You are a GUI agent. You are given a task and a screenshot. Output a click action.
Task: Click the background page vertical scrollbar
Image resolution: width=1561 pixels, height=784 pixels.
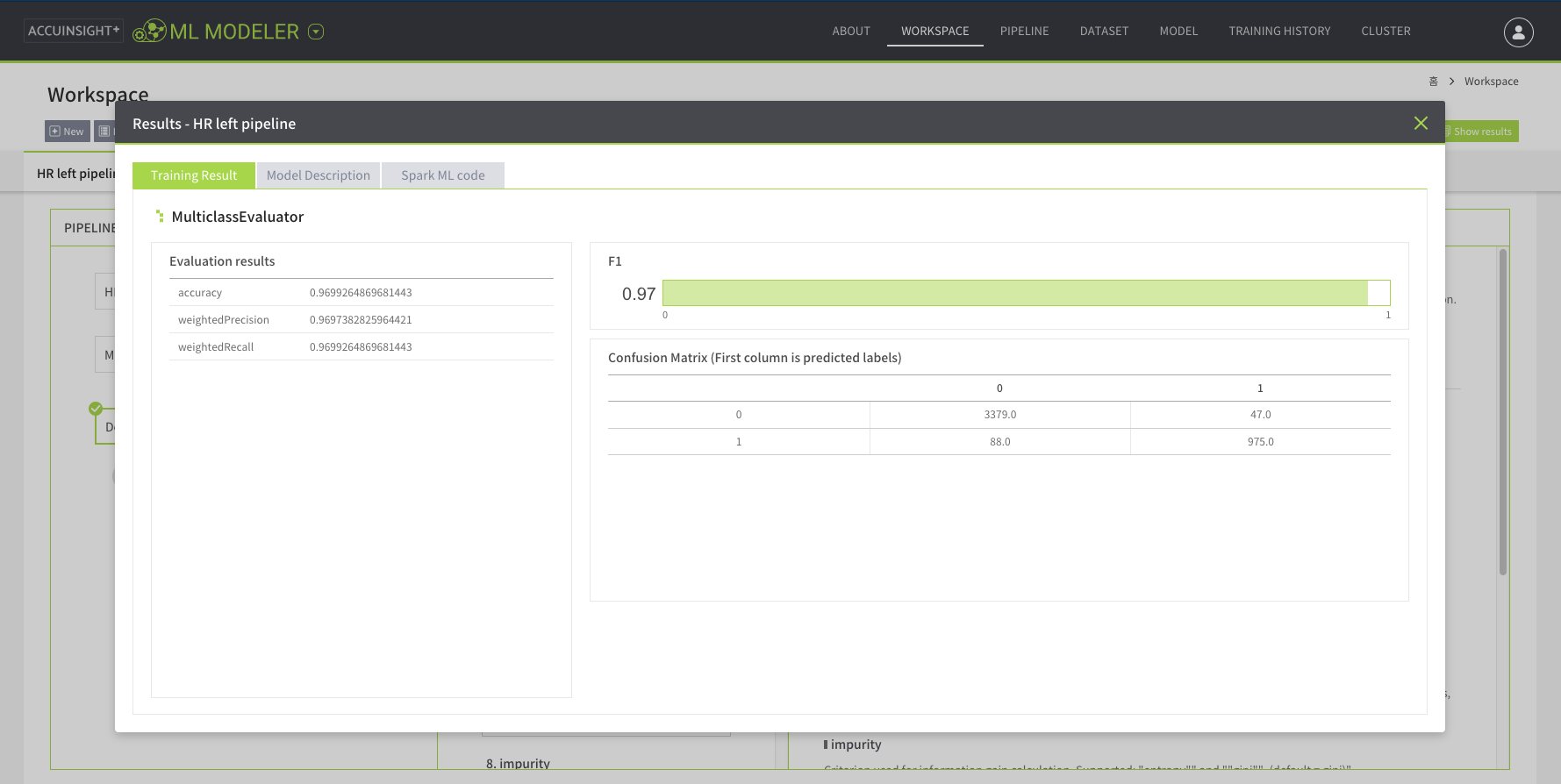(1502, 412)
